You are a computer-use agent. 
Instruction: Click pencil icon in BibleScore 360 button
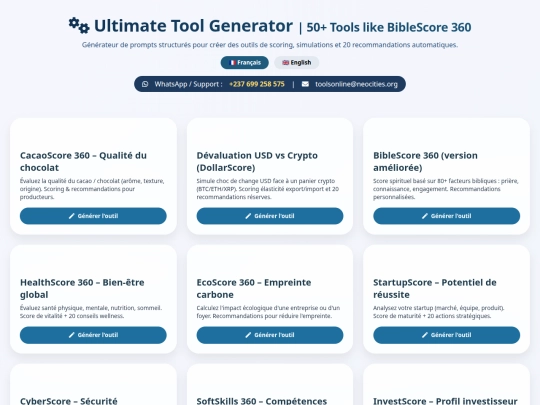[425, 216]
